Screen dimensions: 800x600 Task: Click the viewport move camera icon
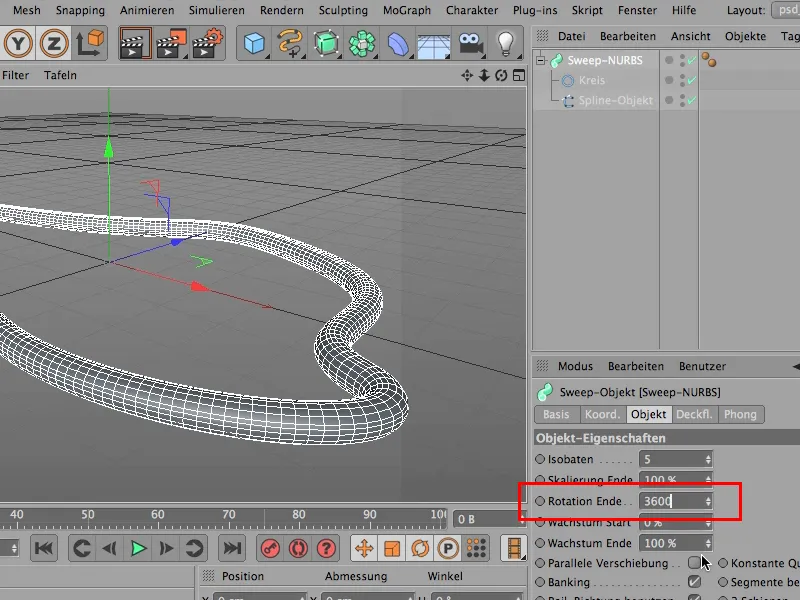467,76
